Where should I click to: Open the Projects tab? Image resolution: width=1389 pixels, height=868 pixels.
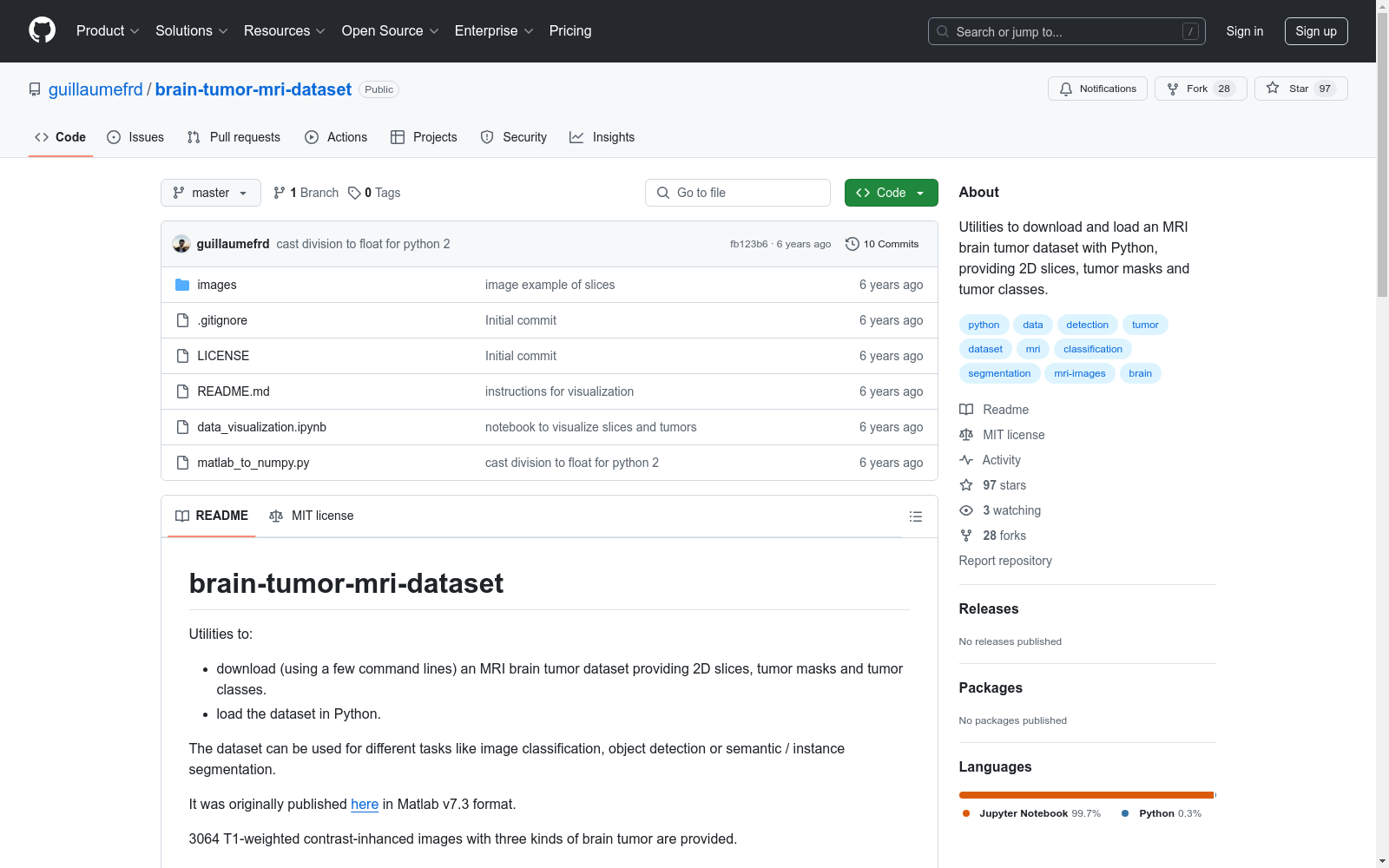click(x=424, y=137)
